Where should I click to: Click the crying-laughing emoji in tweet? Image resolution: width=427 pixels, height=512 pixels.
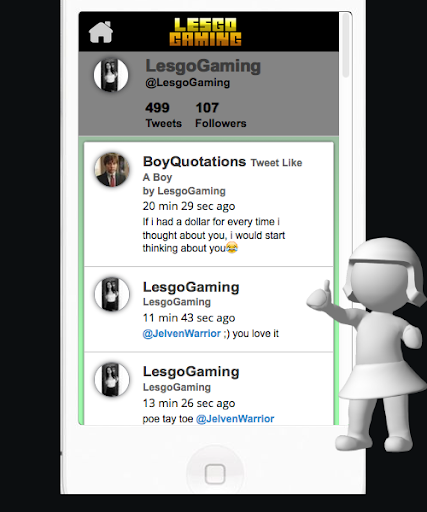(232, 248)
